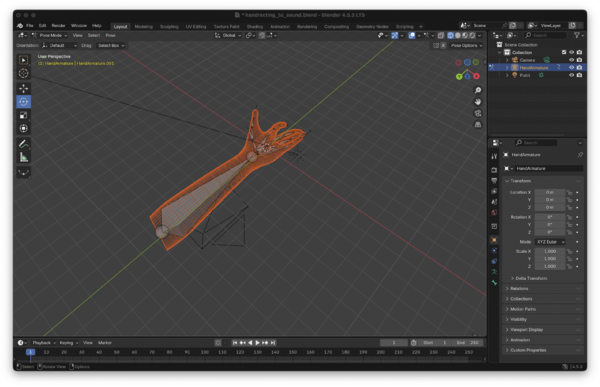Open the Output properties tab
The width and height of the screenshot is (600, 387).
coord(494,181)
